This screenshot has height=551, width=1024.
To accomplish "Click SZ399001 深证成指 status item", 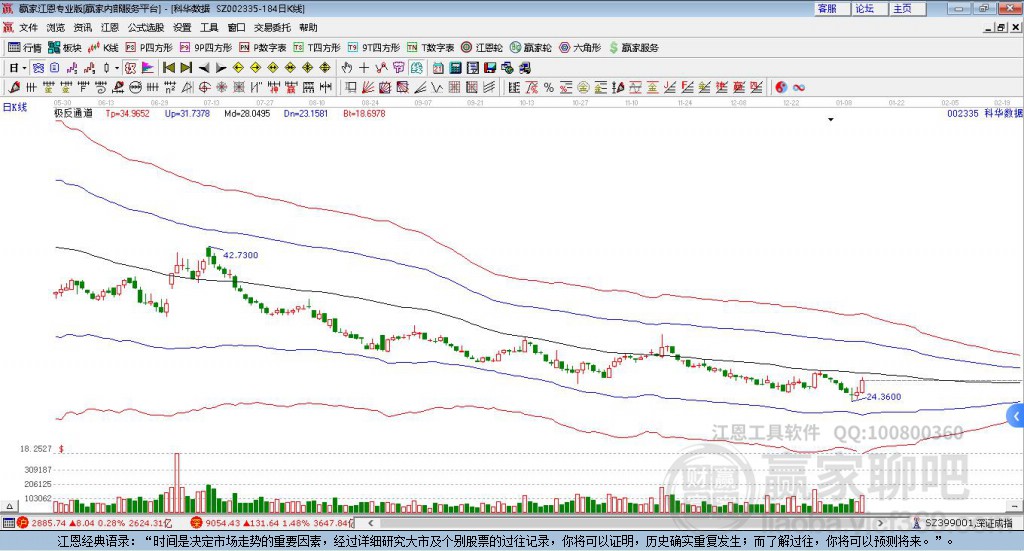I will [x=963, y=523].
